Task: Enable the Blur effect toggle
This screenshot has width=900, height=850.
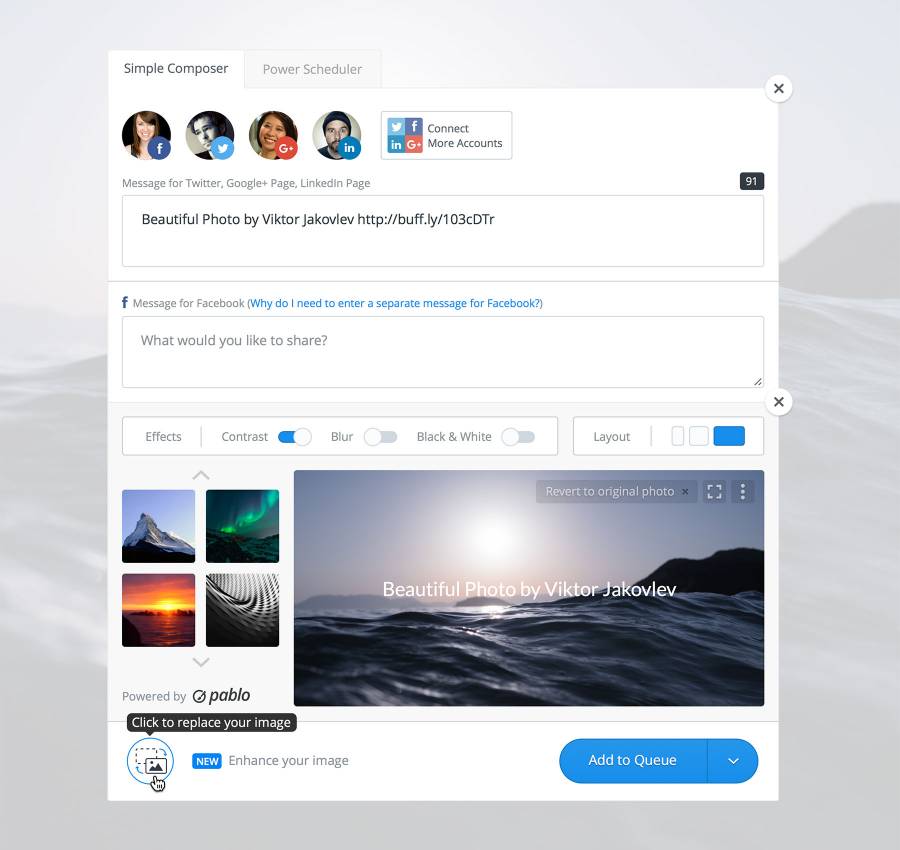Action: 380,437
